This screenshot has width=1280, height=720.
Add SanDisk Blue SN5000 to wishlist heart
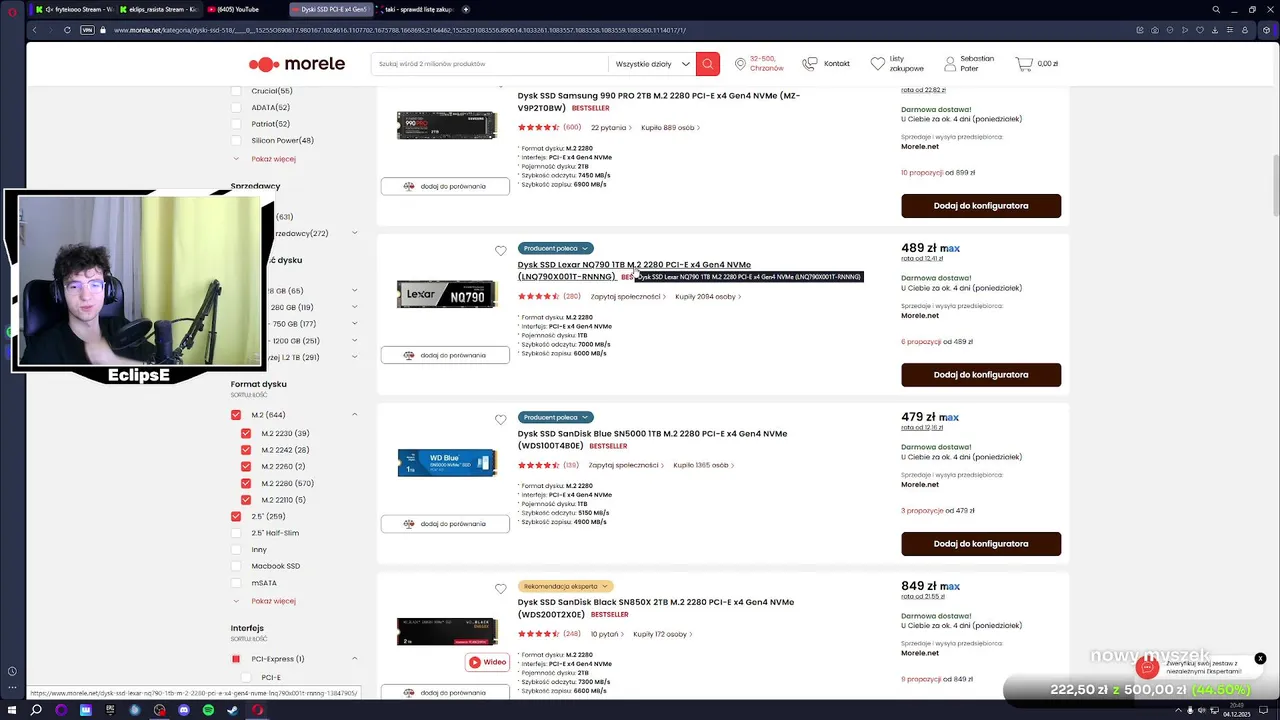(501, 420)
